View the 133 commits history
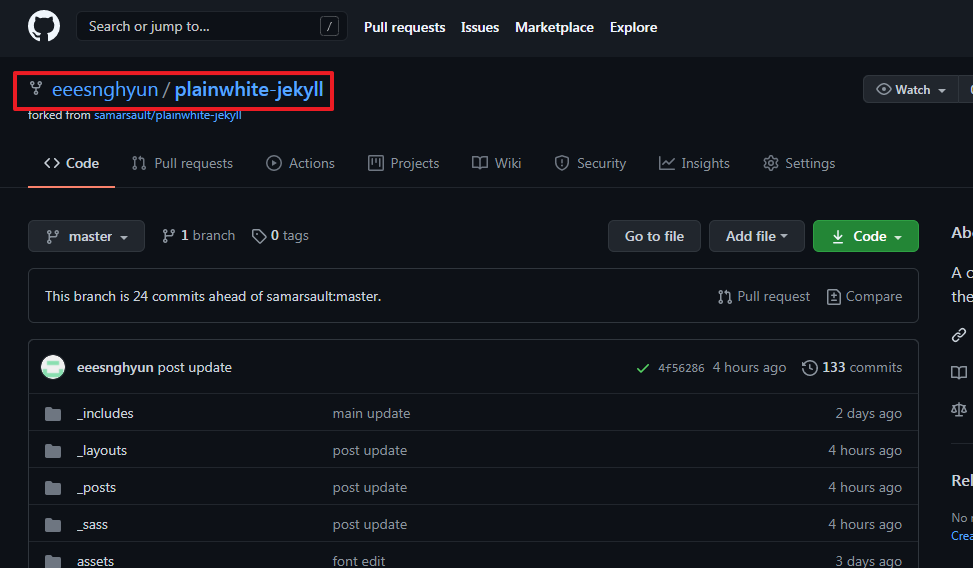The height and width of the screenshot is (568, 973). pos(852,367)
